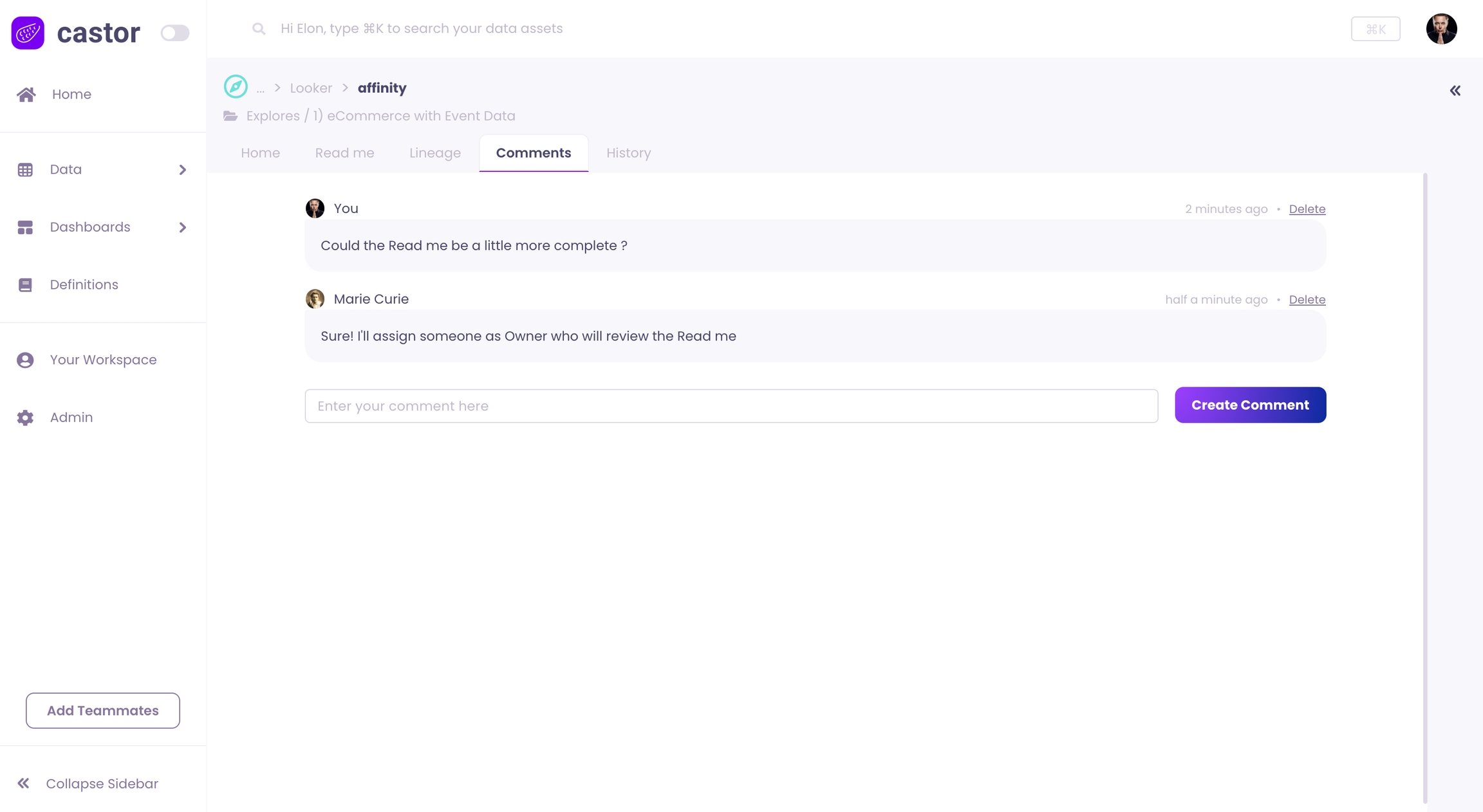Open Your Workspace in the sidebar
1483x812 pixels.
[103, 360]
